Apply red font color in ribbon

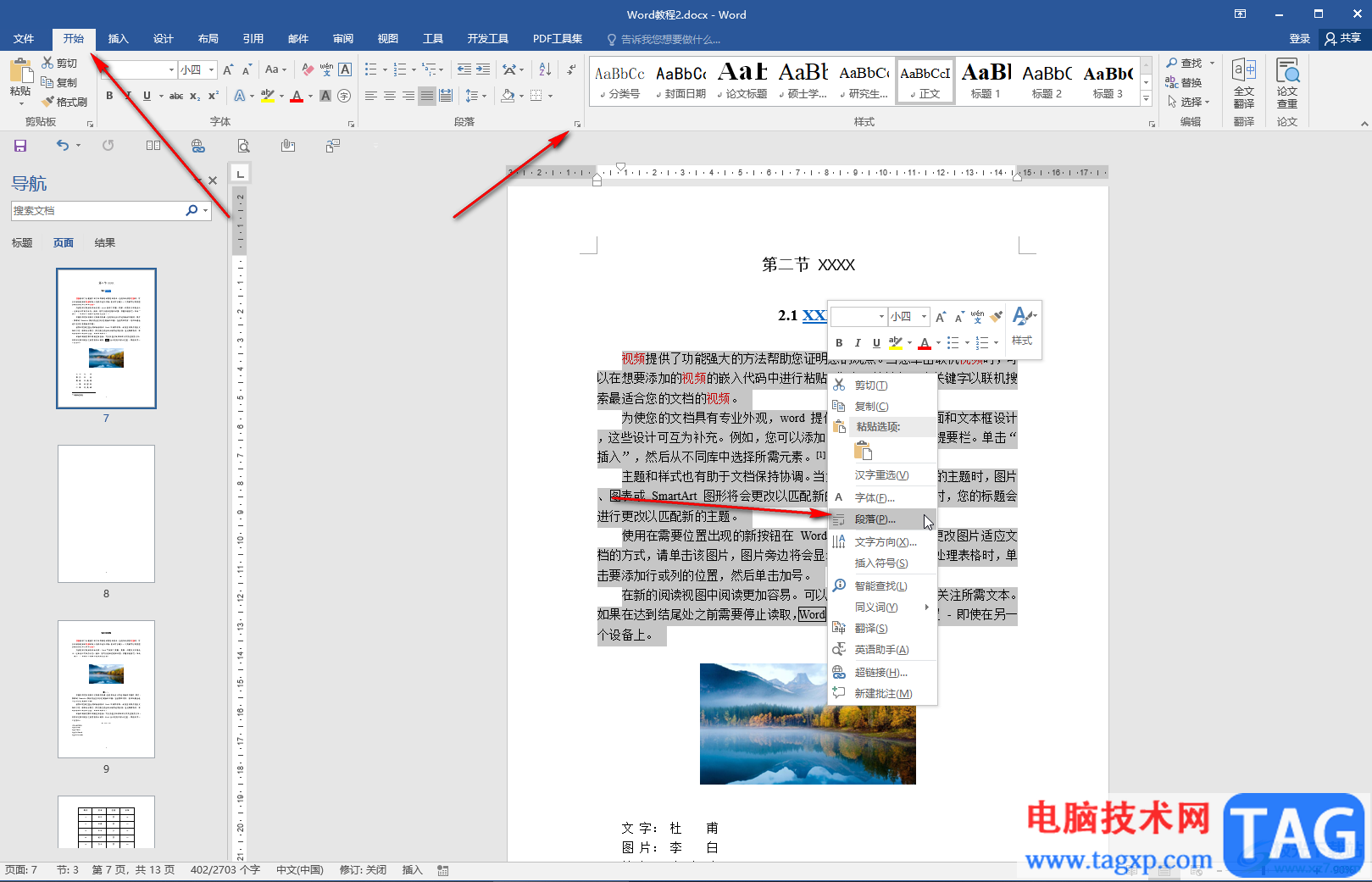click(297, 96)
